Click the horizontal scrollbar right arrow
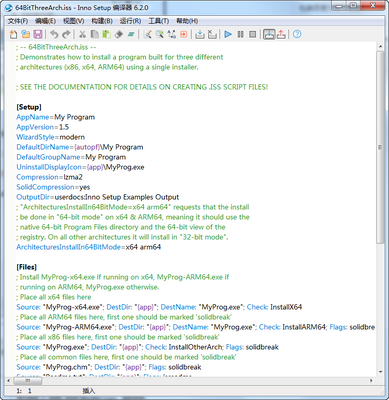Image resolution: width=389 pixels, height=400 pixels. click(x=371, y=380)
